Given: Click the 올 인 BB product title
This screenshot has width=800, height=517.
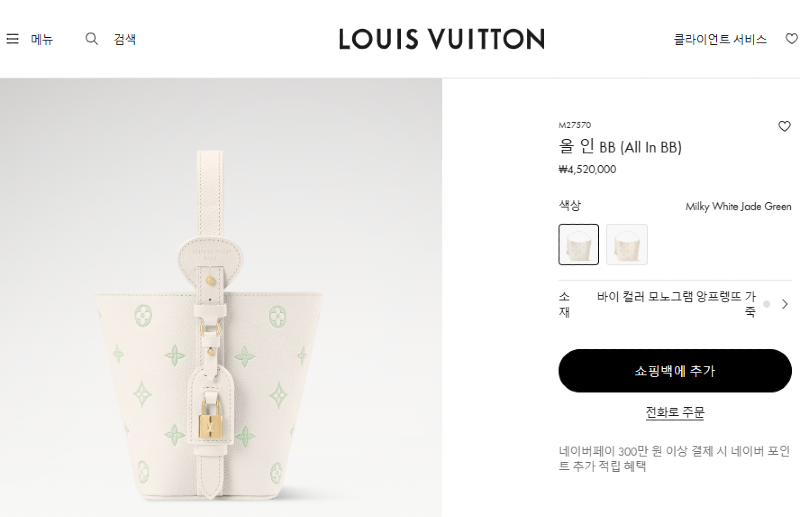Looking at the screenshot, I should click(x=620, y=147).
